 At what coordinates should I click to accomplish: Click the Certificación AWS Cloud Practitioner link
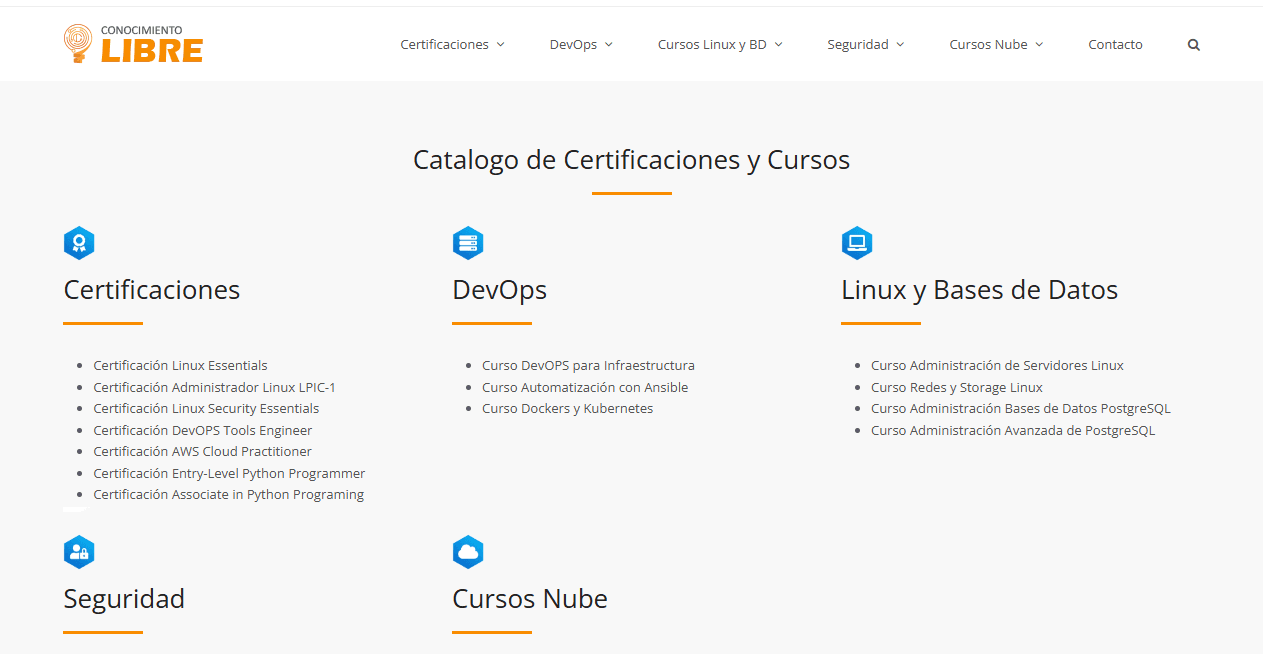point(202,451)
